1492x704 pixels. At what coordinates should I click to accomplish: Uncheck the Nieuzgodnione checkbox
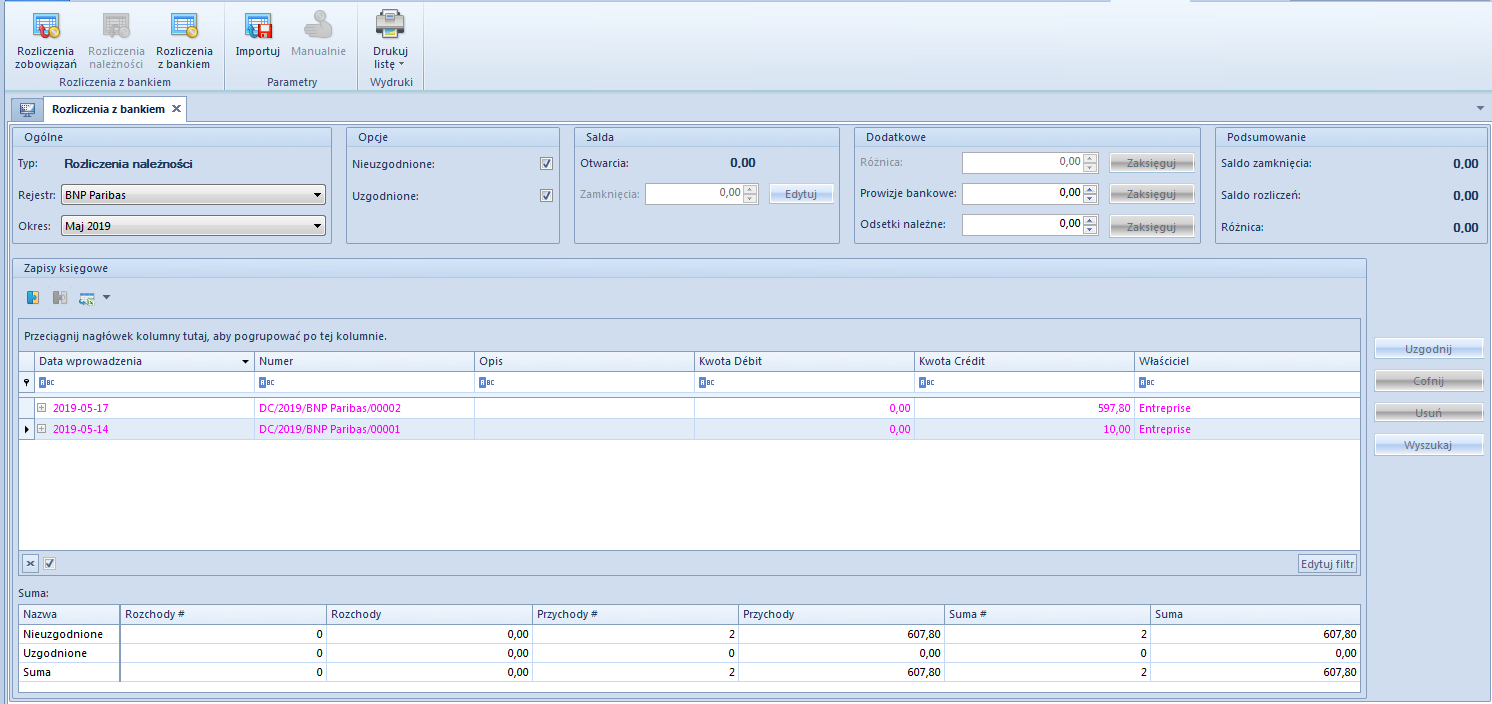546,164
